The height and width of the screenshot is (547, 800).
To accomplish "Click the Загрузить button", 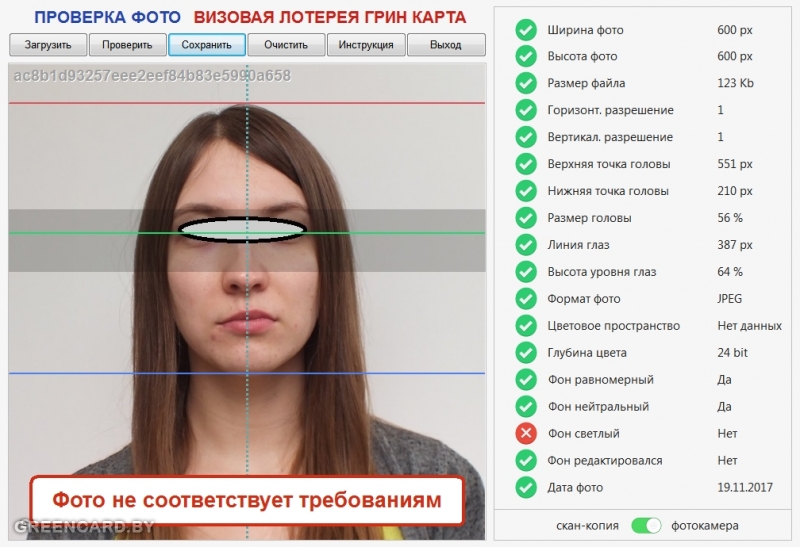I will [48, 45].
